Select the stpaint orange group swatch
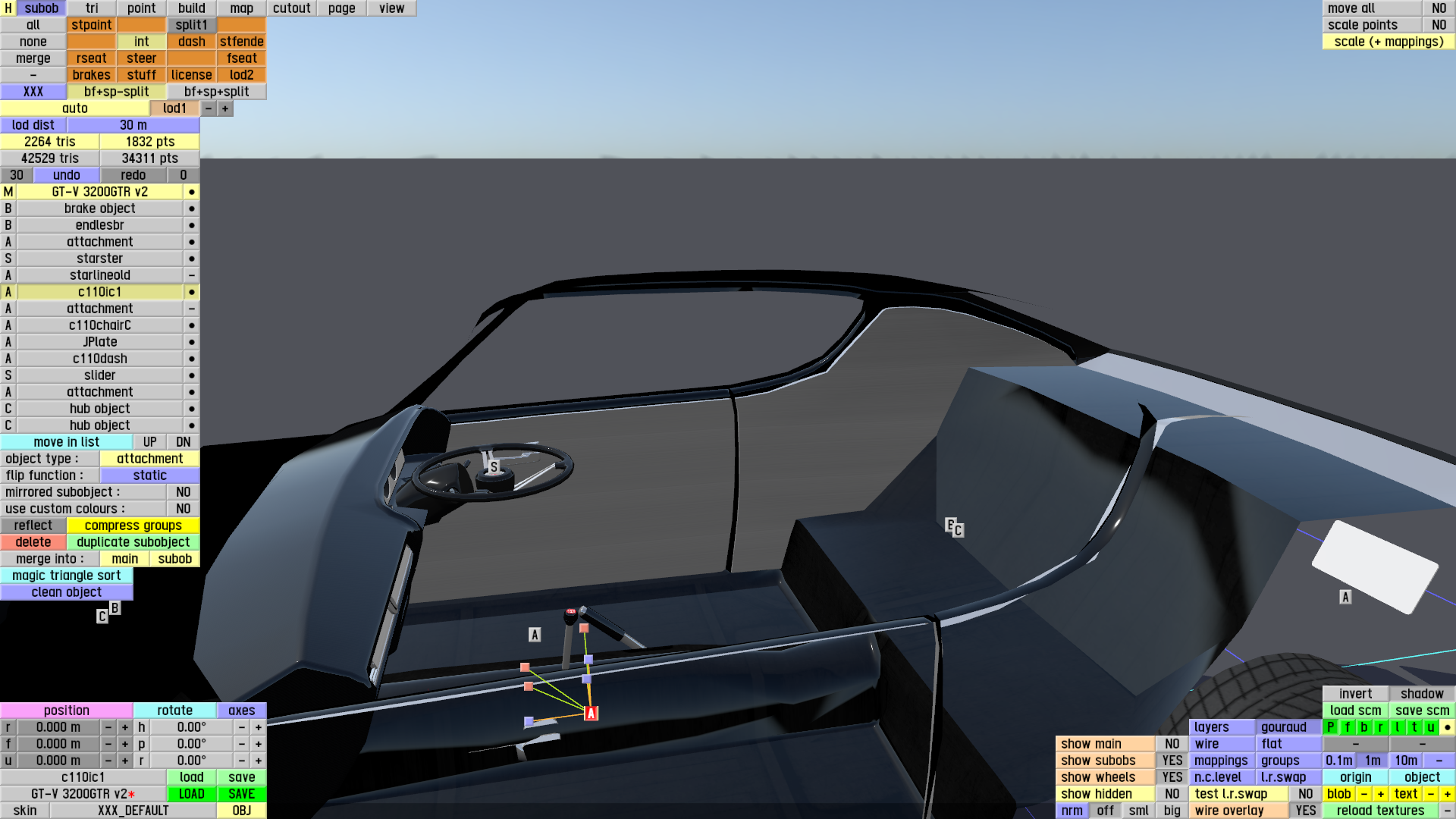Screen dimensions: 1456x819 point(91,25)
